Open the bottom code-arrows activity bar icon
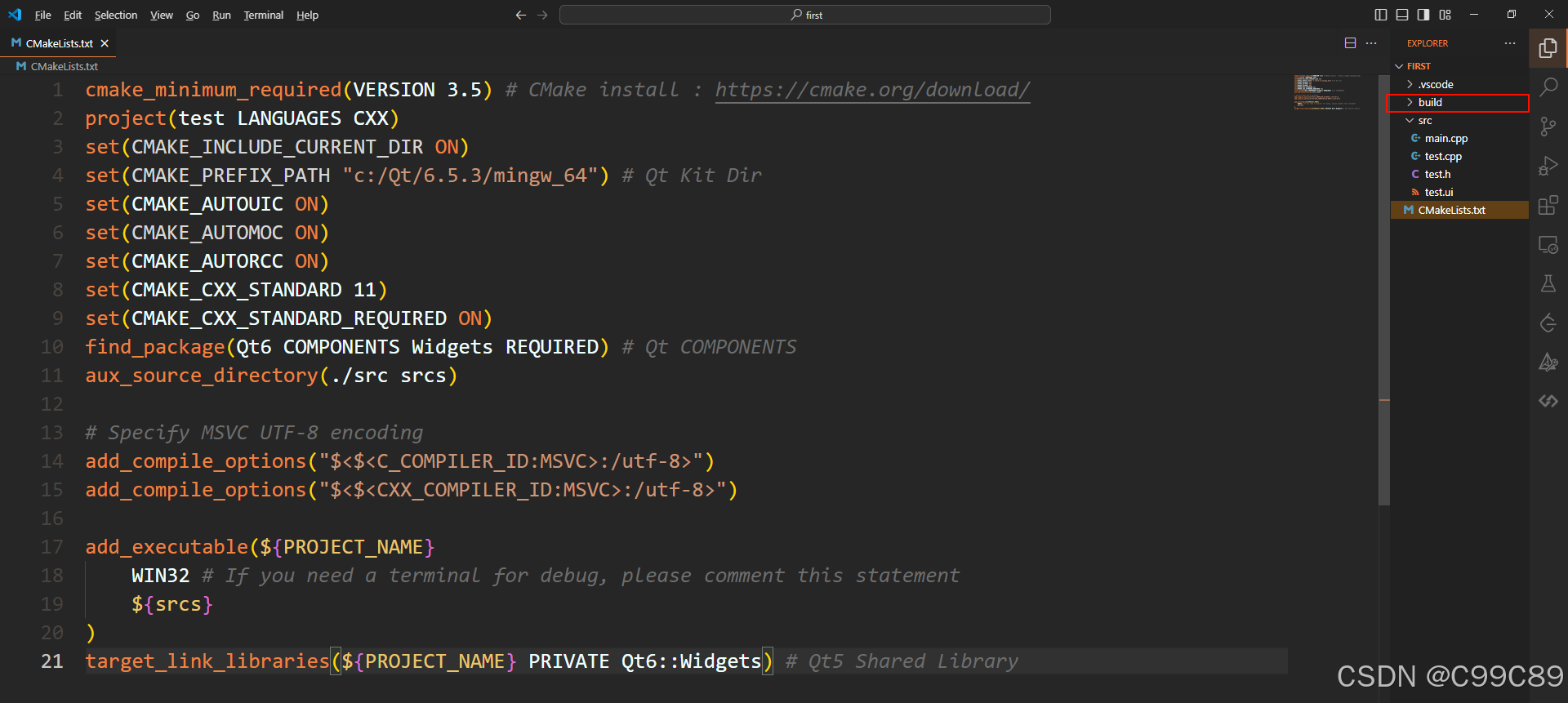This screenshot has width=1568, height=703. 1548,401
